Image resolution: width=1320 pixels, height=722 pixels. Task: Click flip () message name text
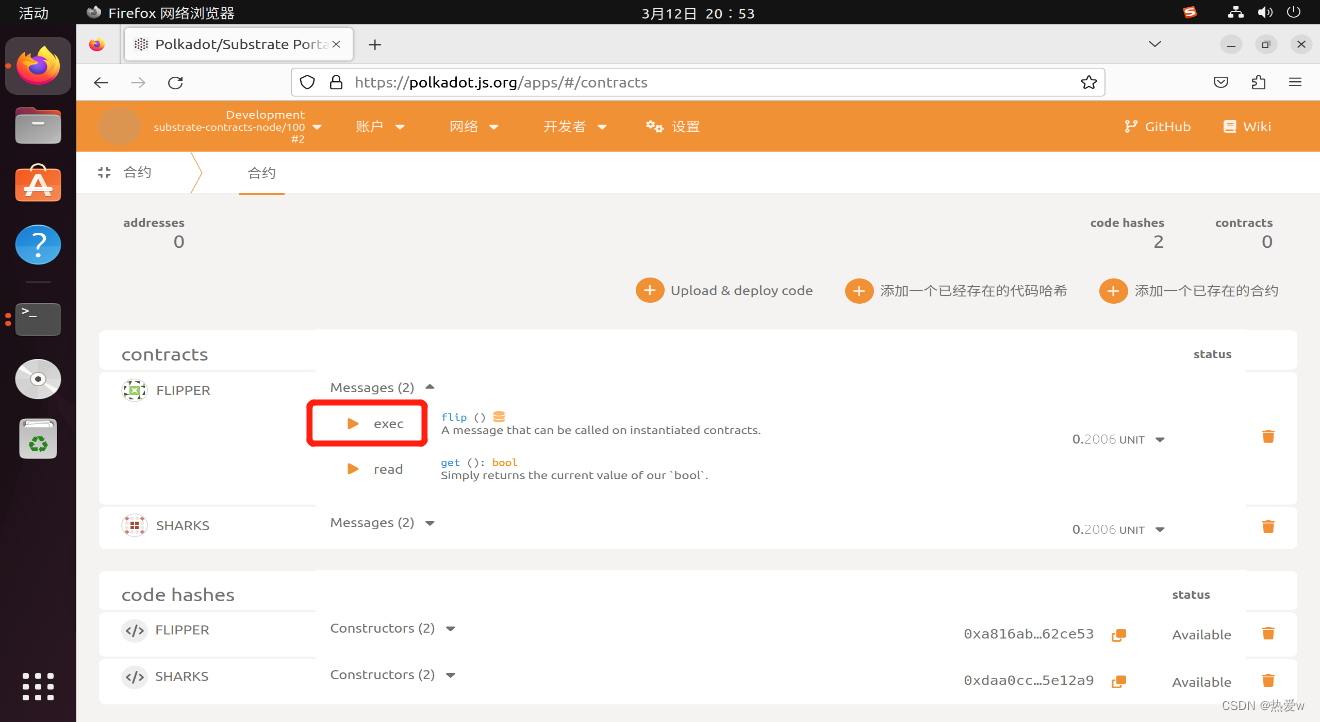pos(463,417)
